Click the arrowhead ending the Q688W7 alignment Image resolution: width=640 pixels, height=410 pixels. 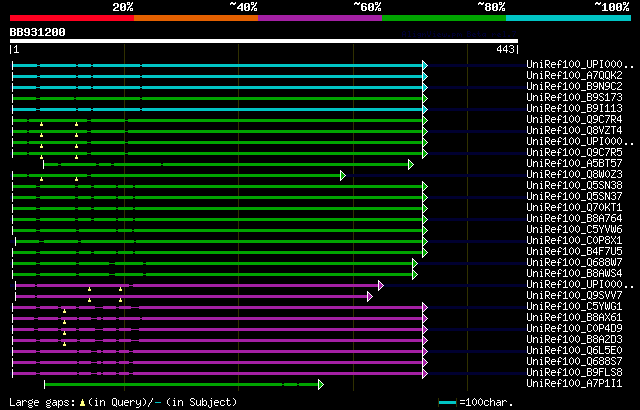coord(415,264)
